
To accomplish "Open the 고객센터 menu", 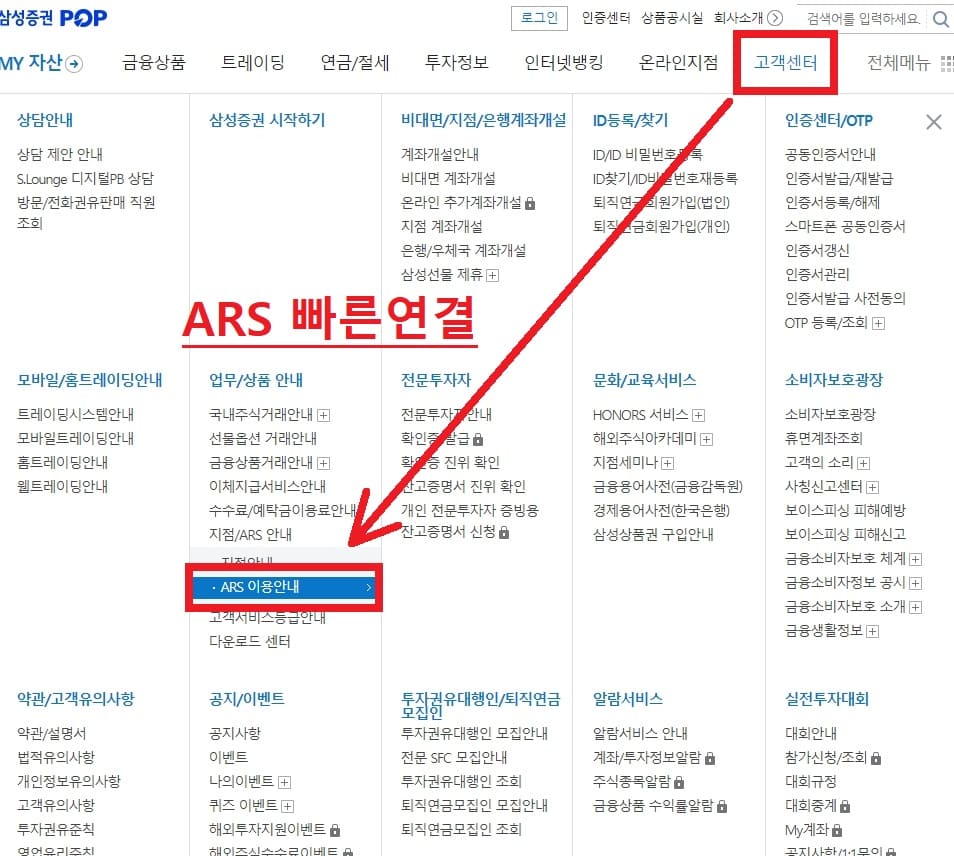I will point(786,61).
